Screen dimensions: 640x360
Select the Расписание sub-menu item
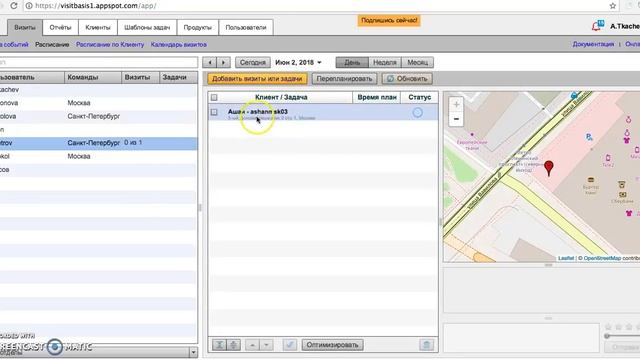click(x=52, y=44)
